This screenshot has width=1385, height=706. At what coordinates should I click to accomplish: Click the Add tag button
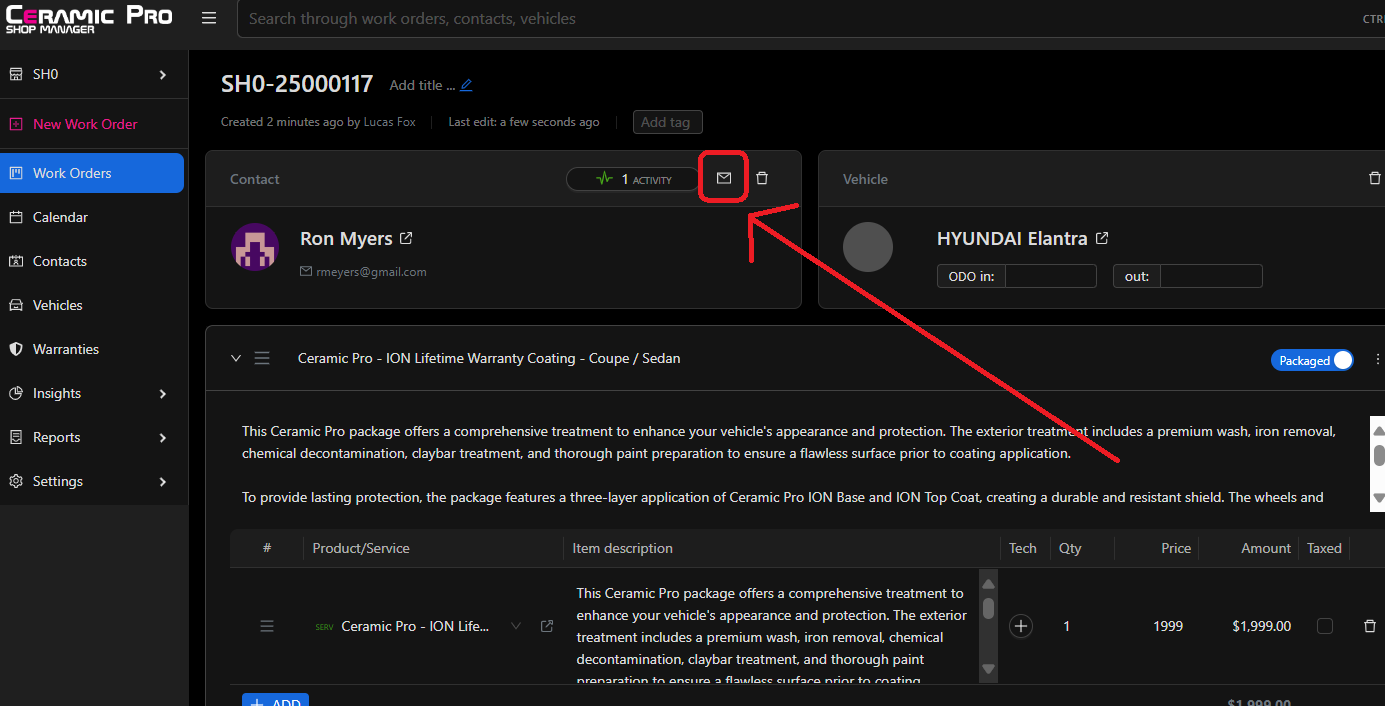667,122
